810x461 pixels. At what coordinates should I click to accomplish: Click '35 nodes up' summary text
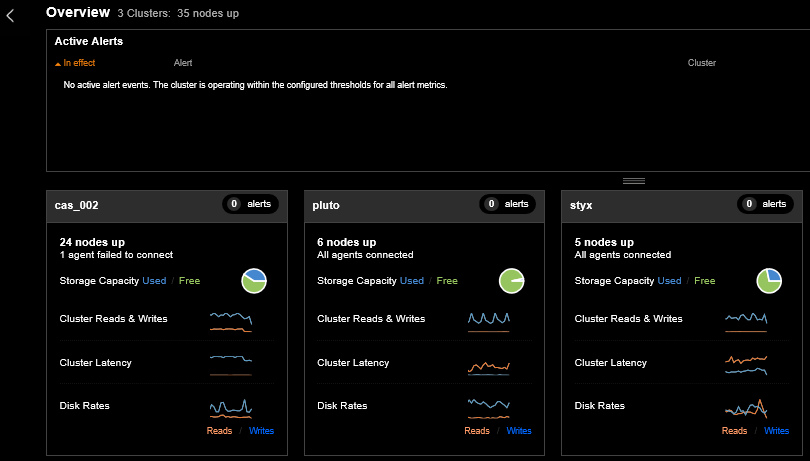tap(208, 13)
